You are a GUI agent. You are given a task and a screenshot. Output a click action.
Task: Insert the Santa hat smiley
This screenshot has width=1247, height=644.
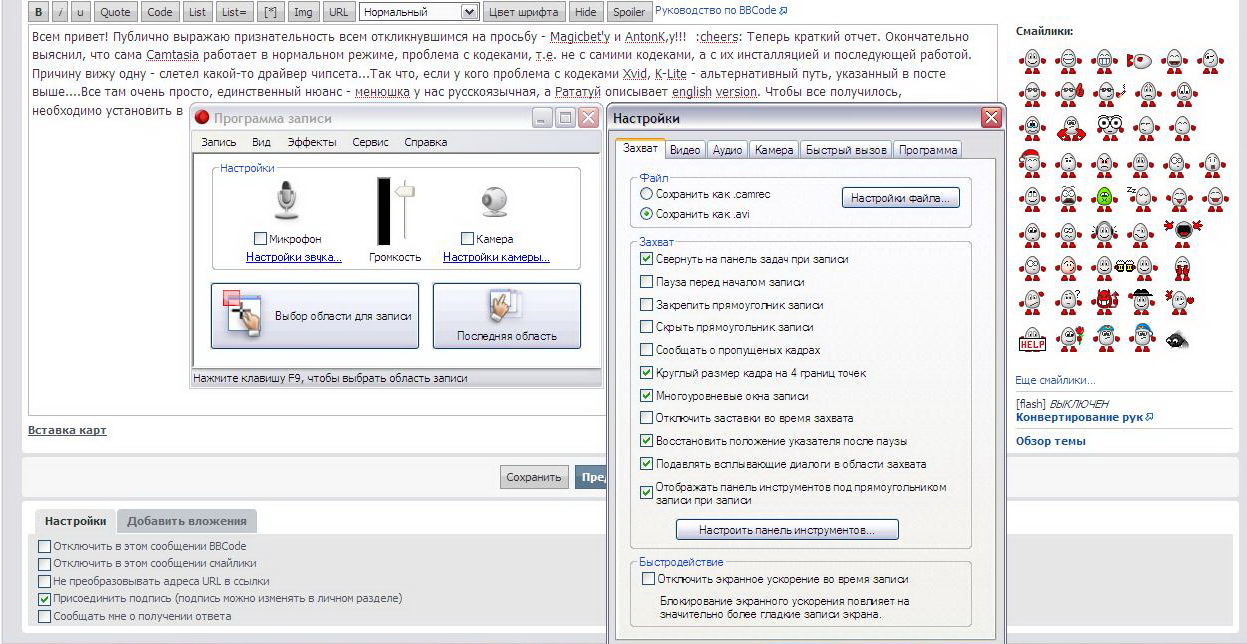pos(1031,162)
